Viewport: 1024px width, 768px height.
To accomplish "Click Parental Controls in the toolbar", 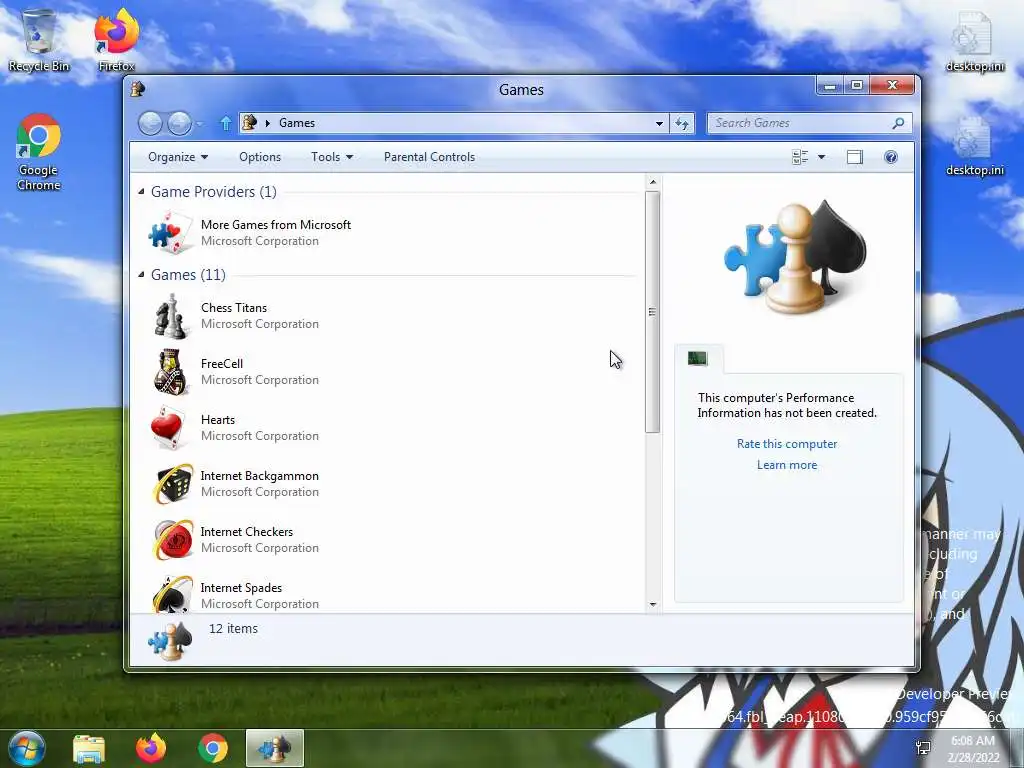I will pos(429,157).
